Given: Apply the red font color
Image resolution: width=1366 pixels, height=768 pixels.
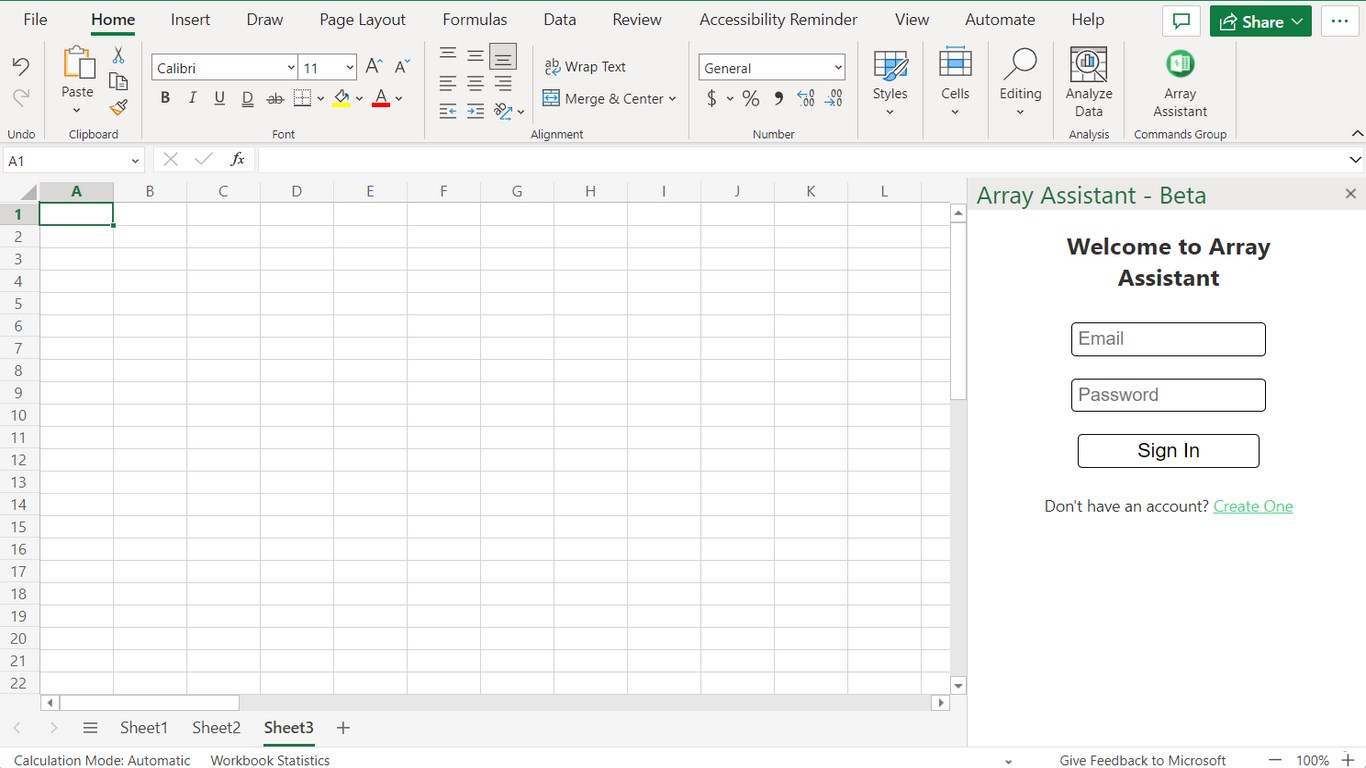Looking at the screenshot, I should [380, 98].
